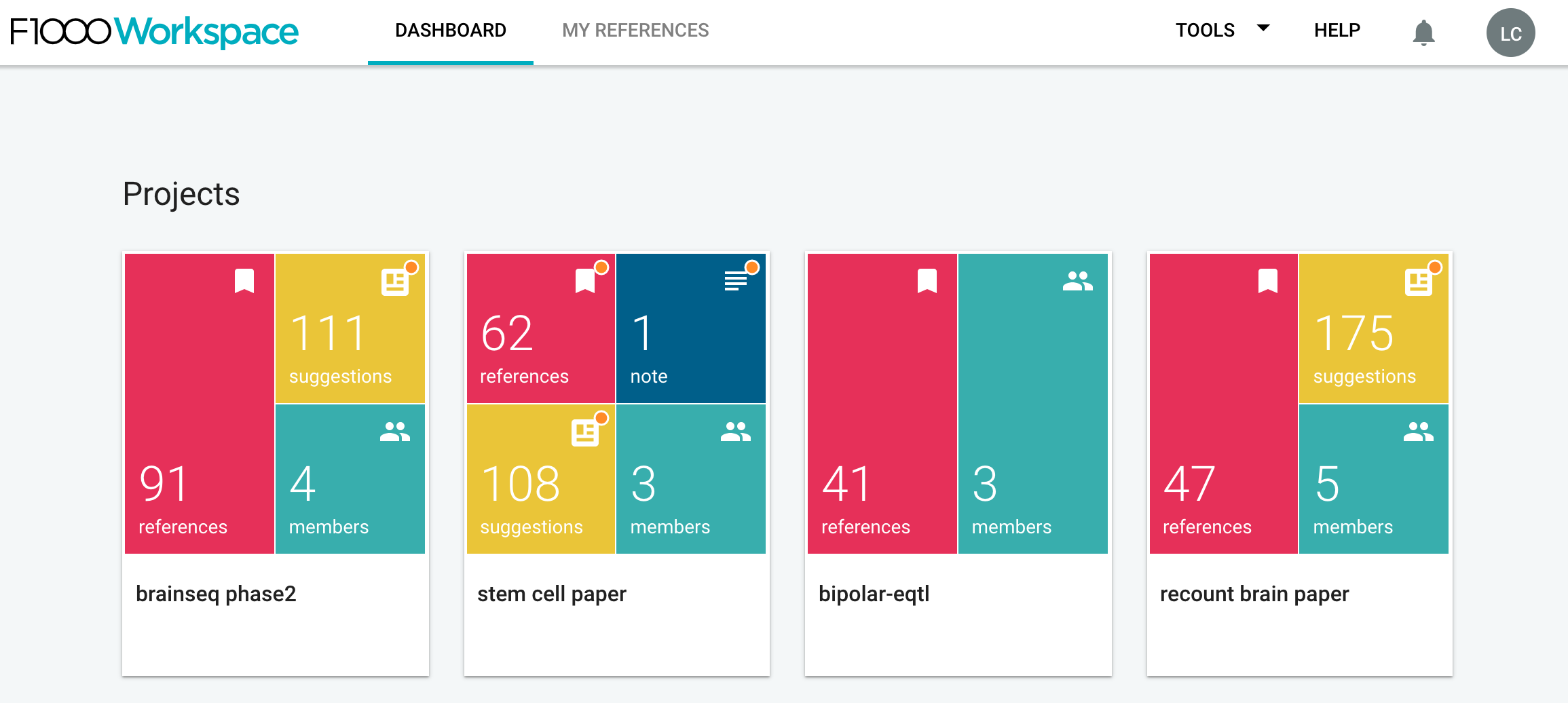The height and width of the screenshot is (703, 1568).
Task: Open the HELP link
Action: coord(1337,31)
